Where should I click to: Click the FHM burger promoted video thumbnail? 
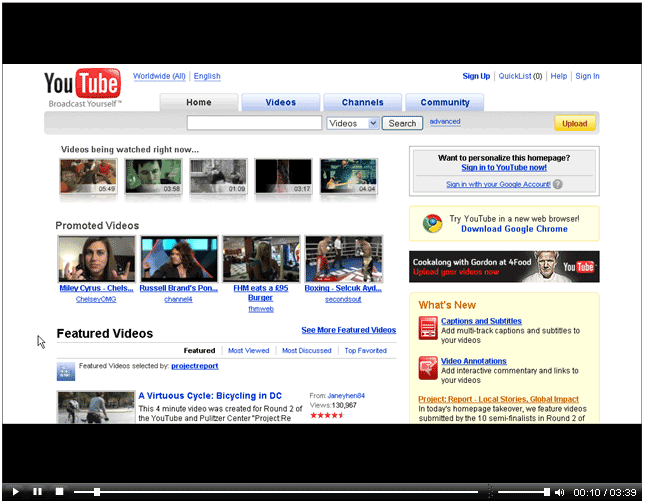click(261, 259)
